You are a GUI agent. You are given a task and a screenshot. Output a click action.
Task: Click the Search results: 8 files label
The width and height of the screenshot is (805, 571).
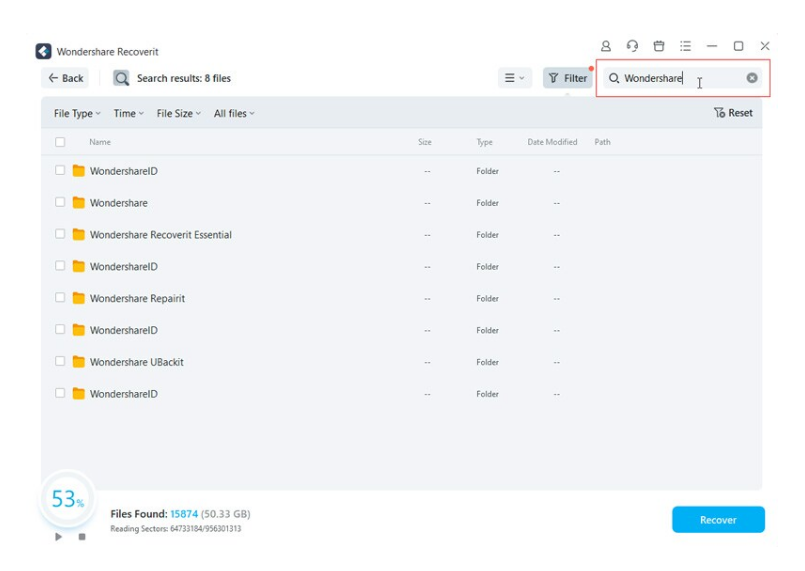tap(184, 78)
